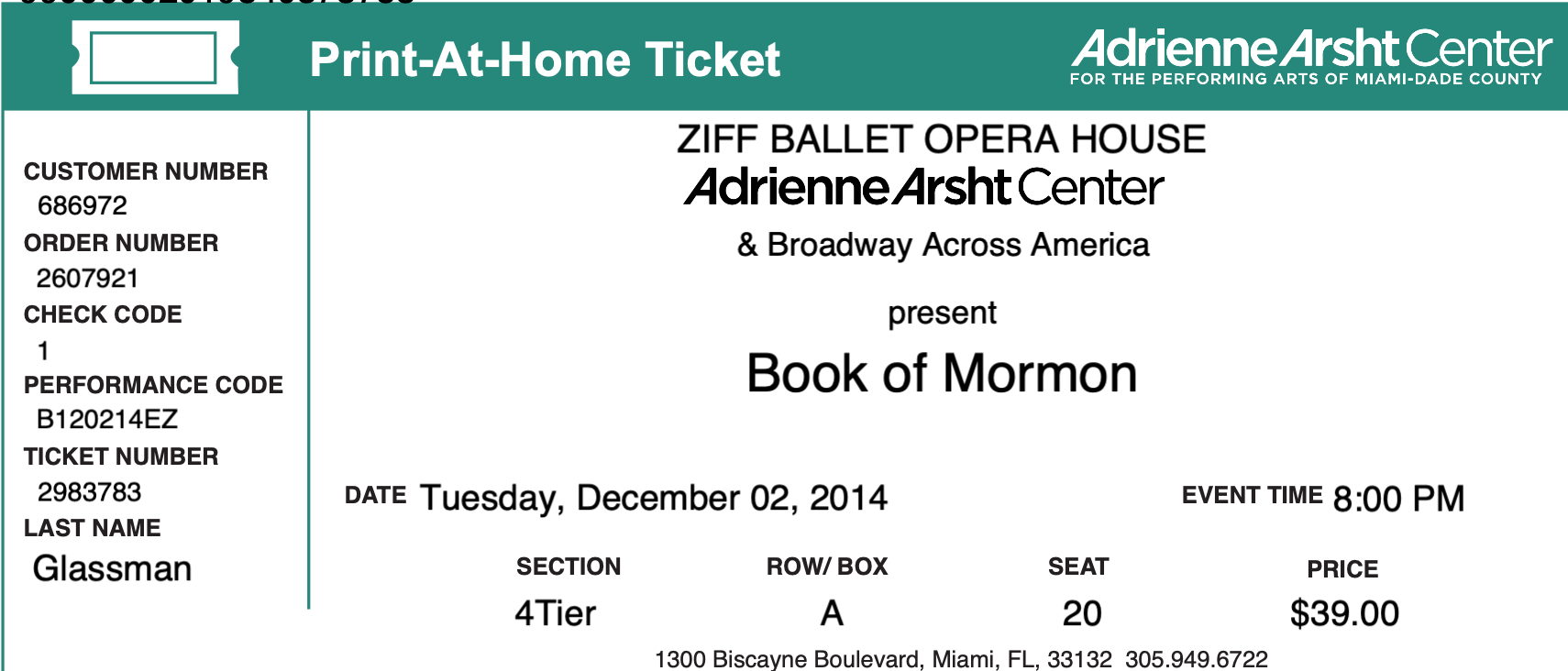
Task: Click the black Adrienne Arsht Center logo
Action: click(924, 187)
